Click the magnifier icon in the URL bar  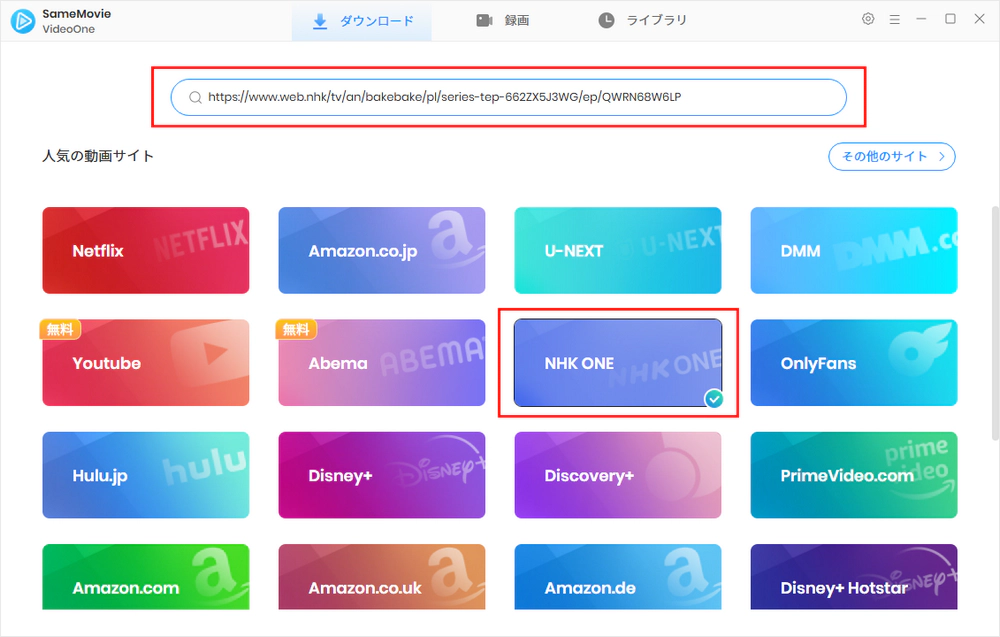point(194,97)
